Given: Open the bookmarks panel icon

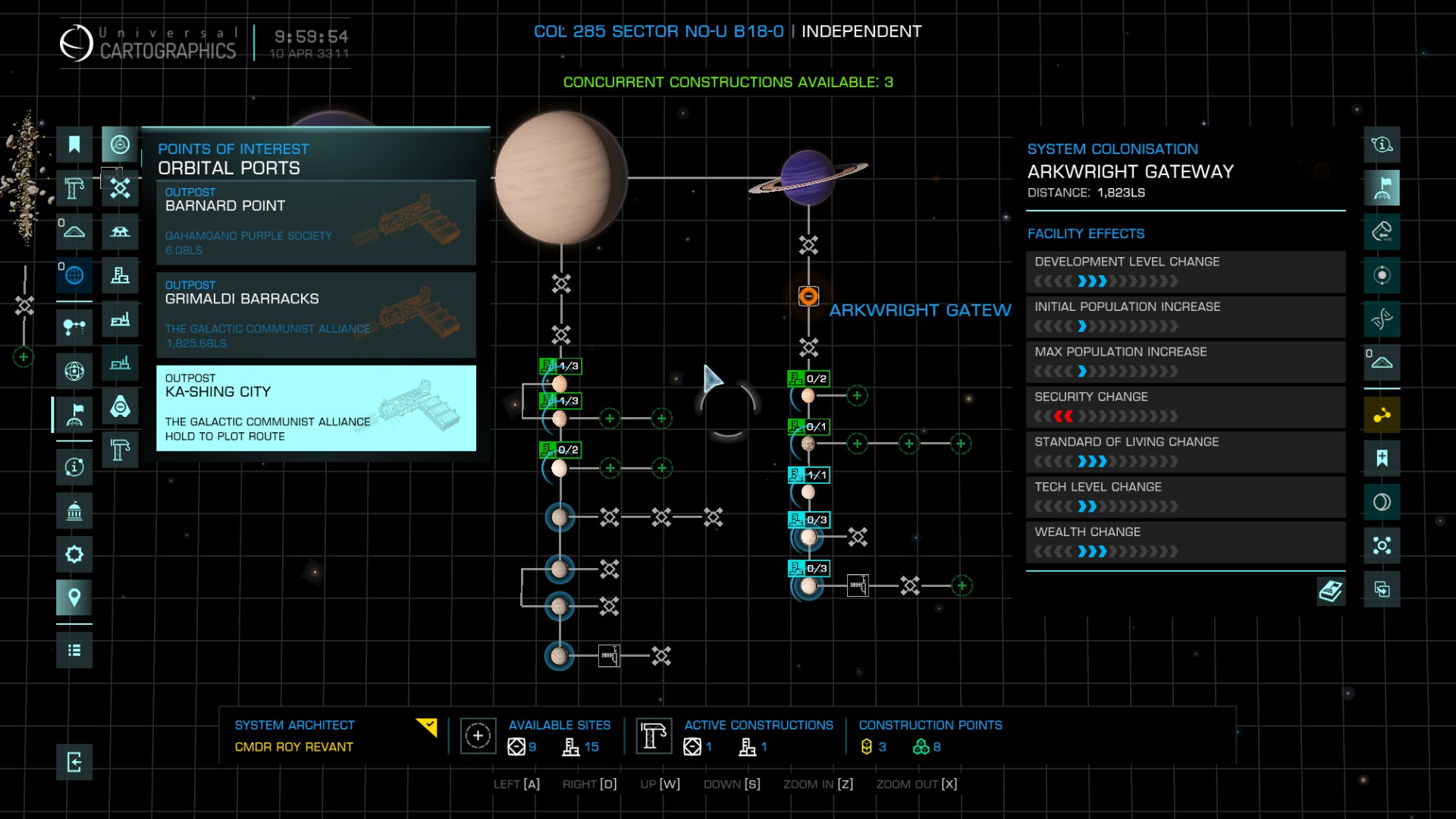Looking at the screenshot, I should point(74,144).
